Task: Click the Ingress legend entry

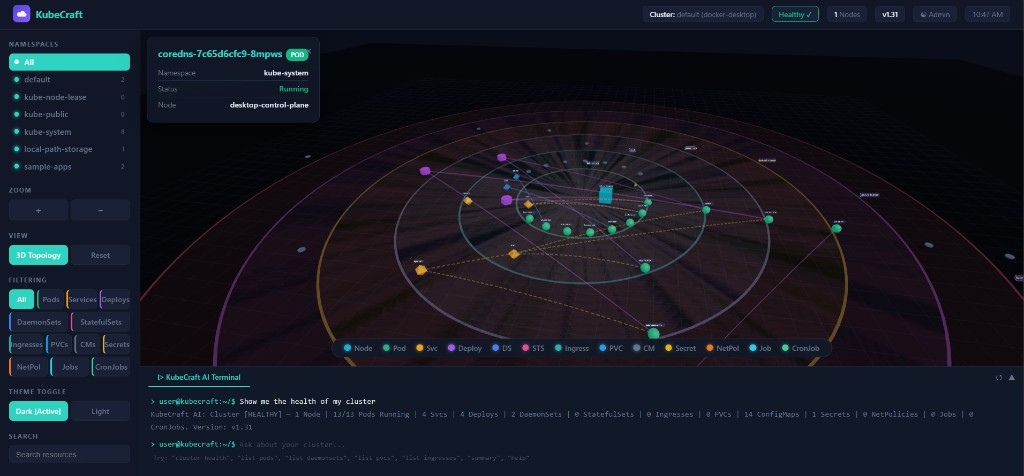Action: click(x=571, y=348)
